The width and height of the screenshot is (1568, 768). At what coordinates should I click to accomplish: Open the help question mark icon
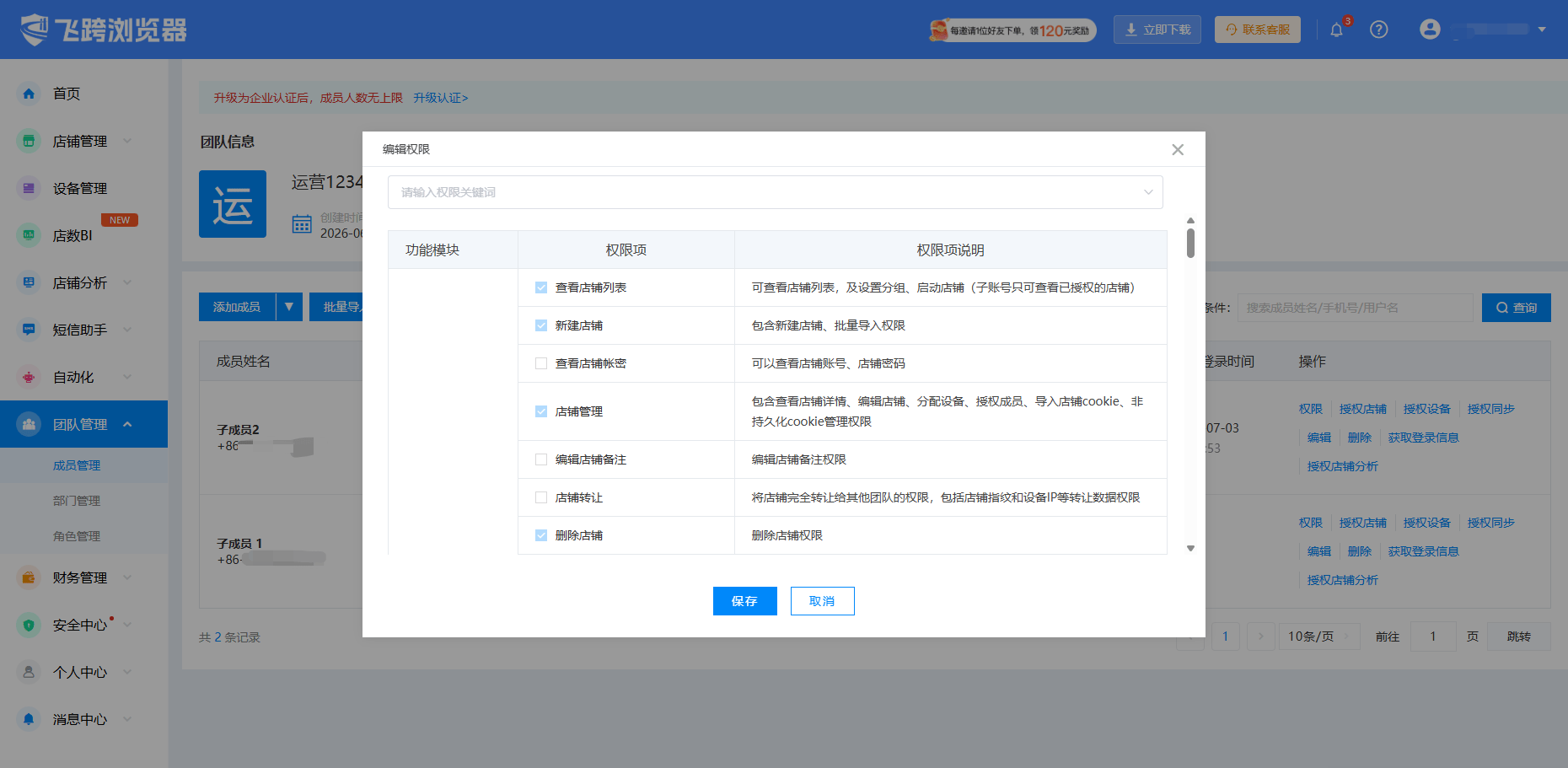(1379, 30)
